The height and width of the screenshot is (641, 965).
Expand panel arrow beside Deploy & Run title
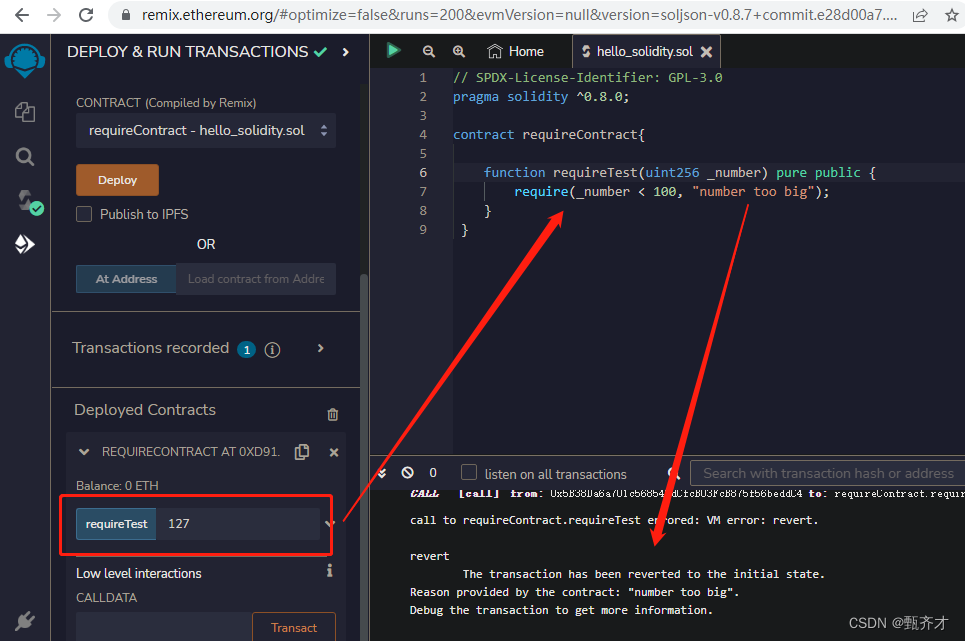[x=346, y=52]
